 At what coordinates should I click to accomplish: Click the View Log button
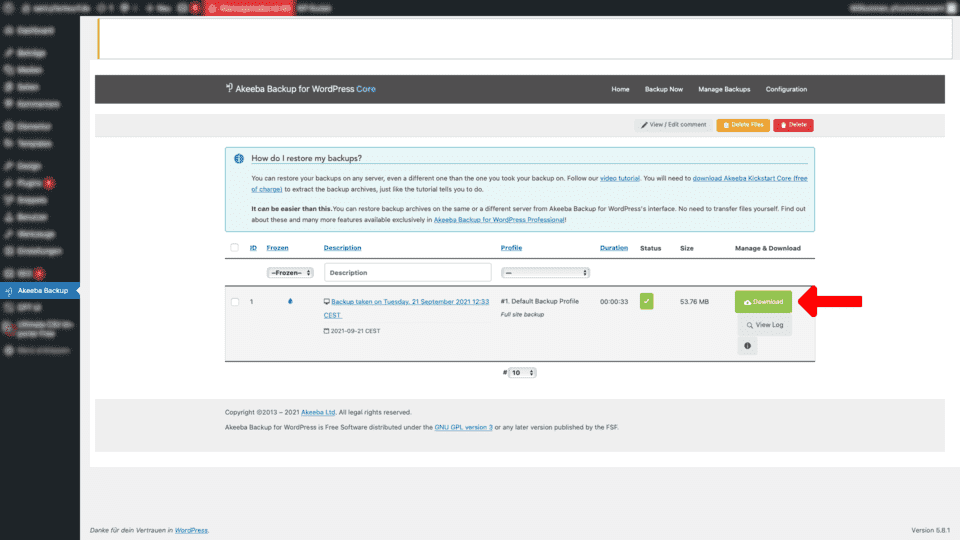click(x=765, y=325)
